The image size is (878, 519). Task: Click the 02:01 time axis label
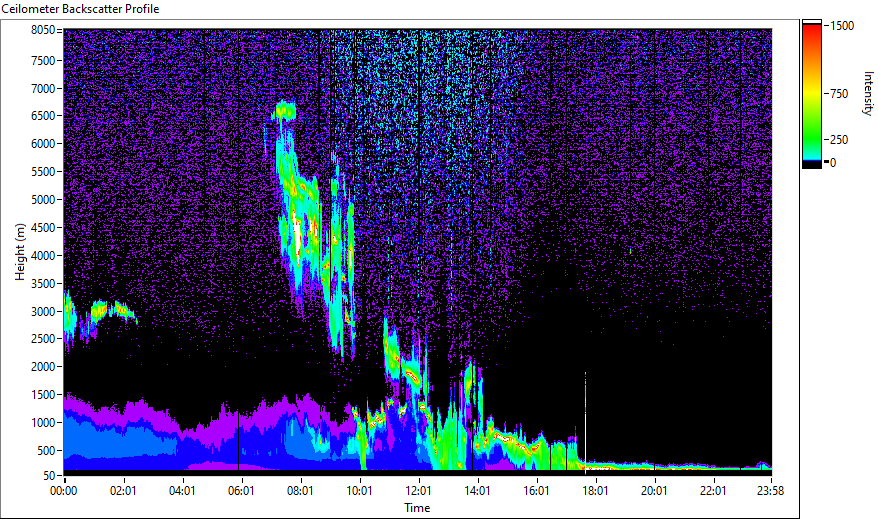(x=123, y=491)
